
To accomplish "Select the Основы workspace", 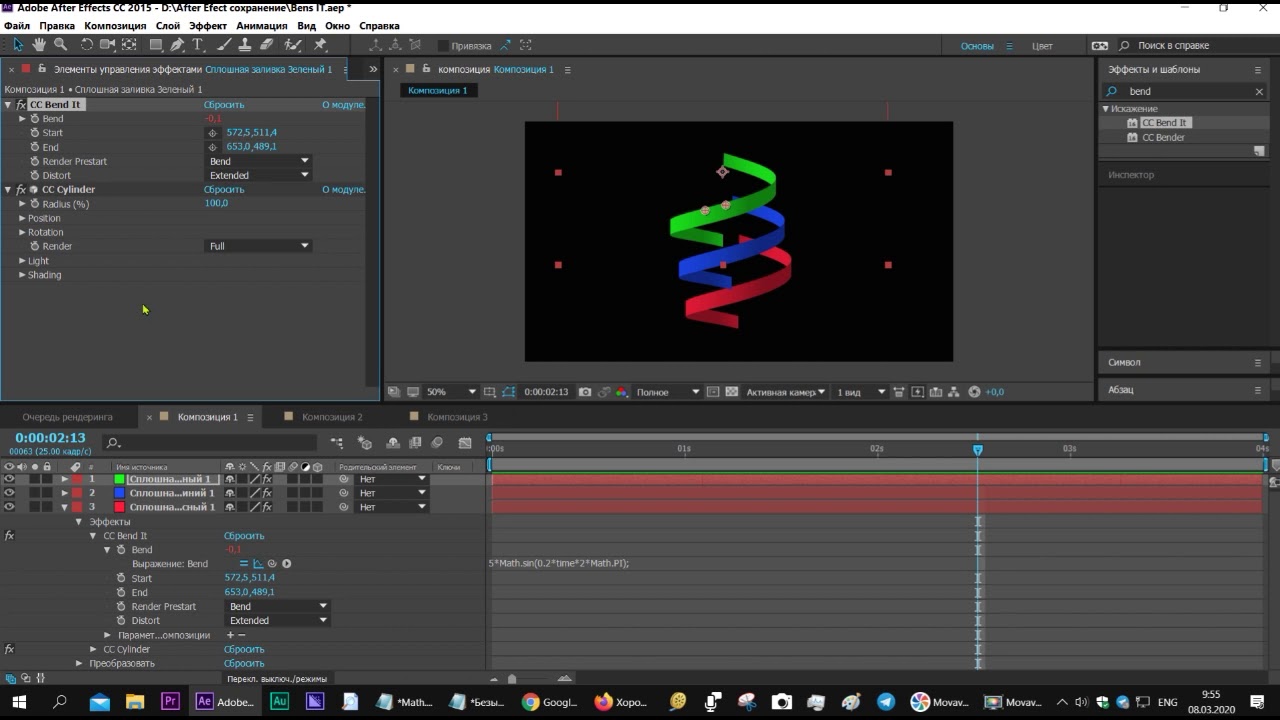I will coord(977,46).
